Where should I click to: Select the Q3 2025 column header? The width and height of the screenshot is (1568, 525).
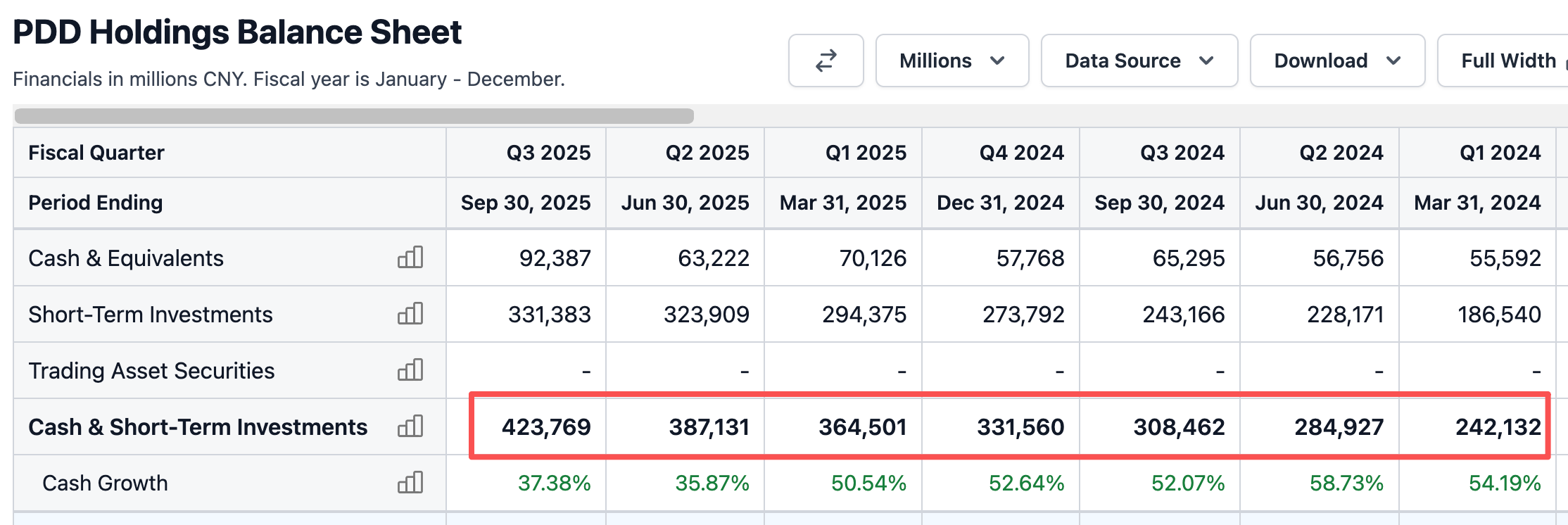click(548, 153)
